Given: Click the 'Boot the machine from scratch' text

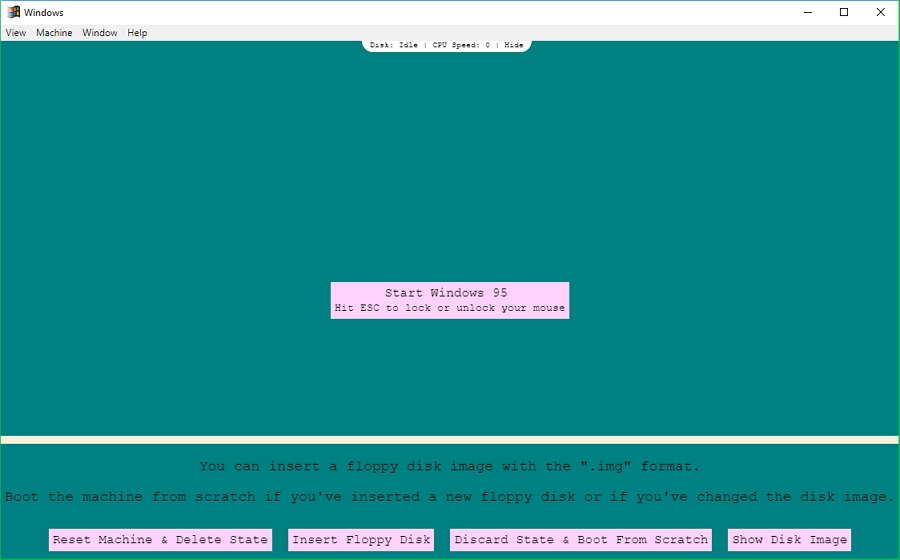Looking at the screenshot, I should coord(450,497).
